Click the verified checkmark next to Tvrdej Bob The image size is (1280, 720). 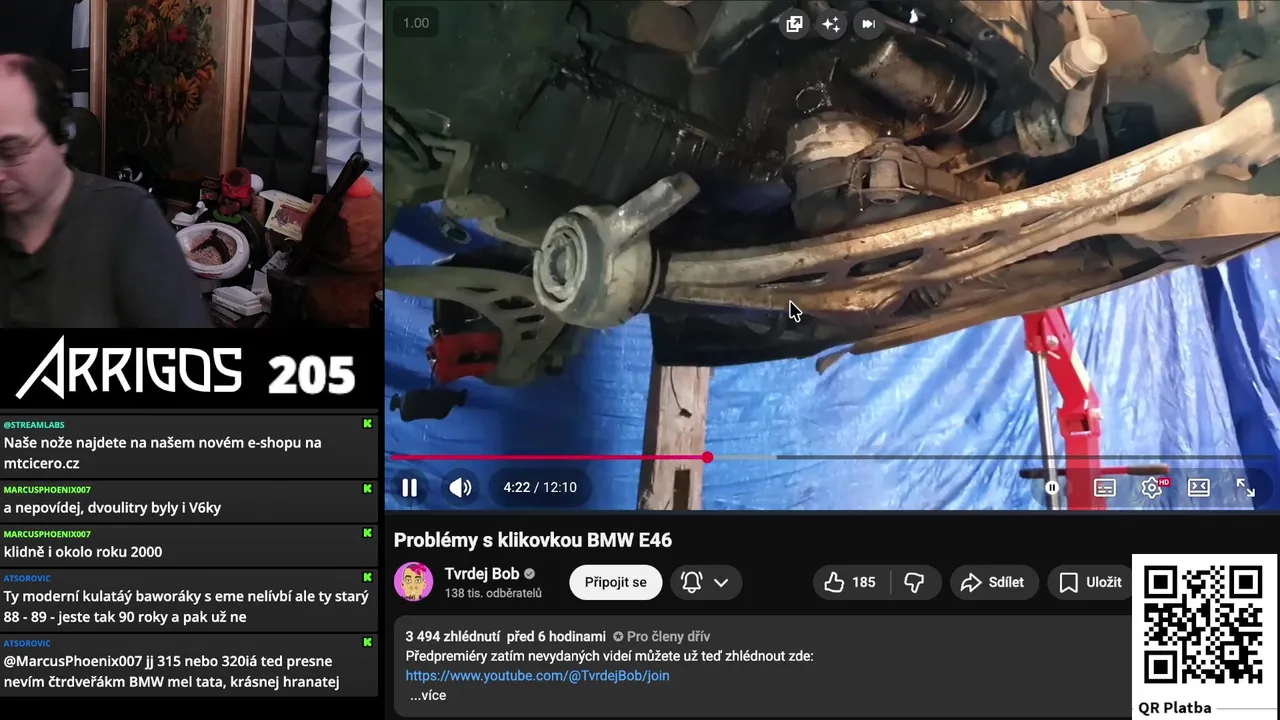(x=530, y=574)
